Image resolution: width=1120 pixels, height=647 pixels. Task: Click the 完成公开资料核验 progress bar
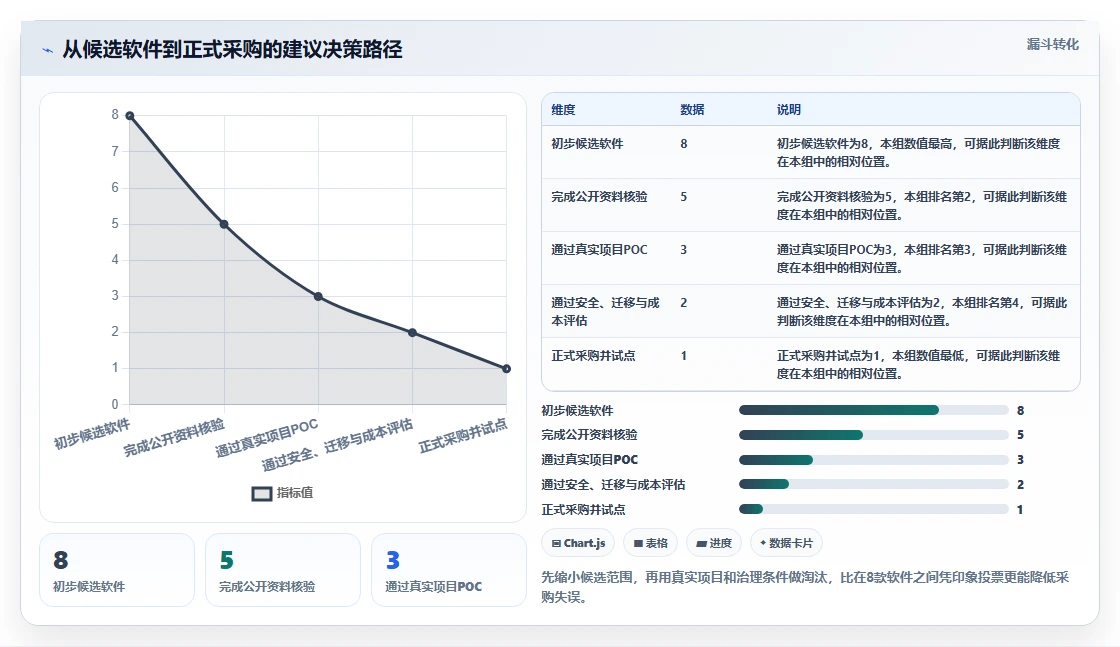(874, 435)
